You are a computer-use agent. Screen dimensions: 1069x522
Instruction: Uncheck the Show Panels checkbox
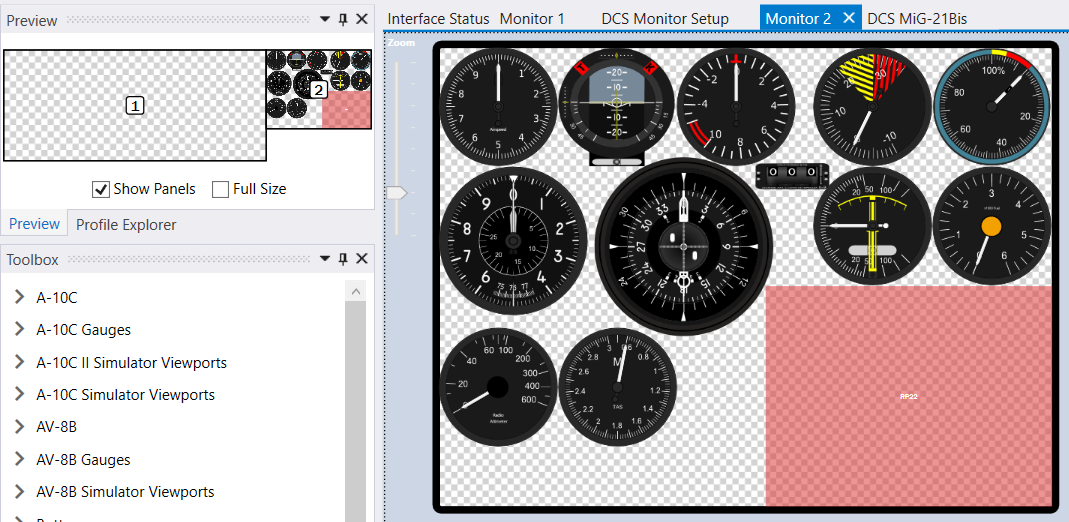(x=101, y=189)
